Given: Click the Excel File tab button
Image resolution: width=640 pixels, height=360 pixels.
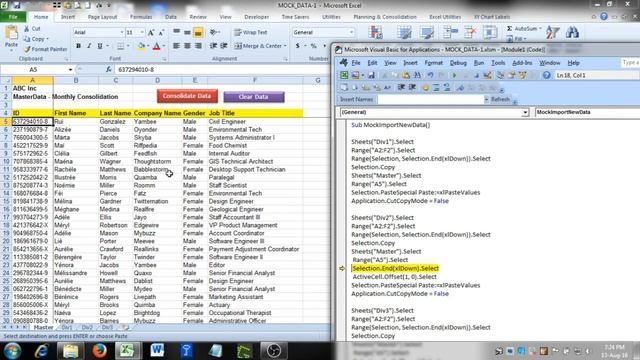Looking at the screenshot, I should [x=13, y=17].
